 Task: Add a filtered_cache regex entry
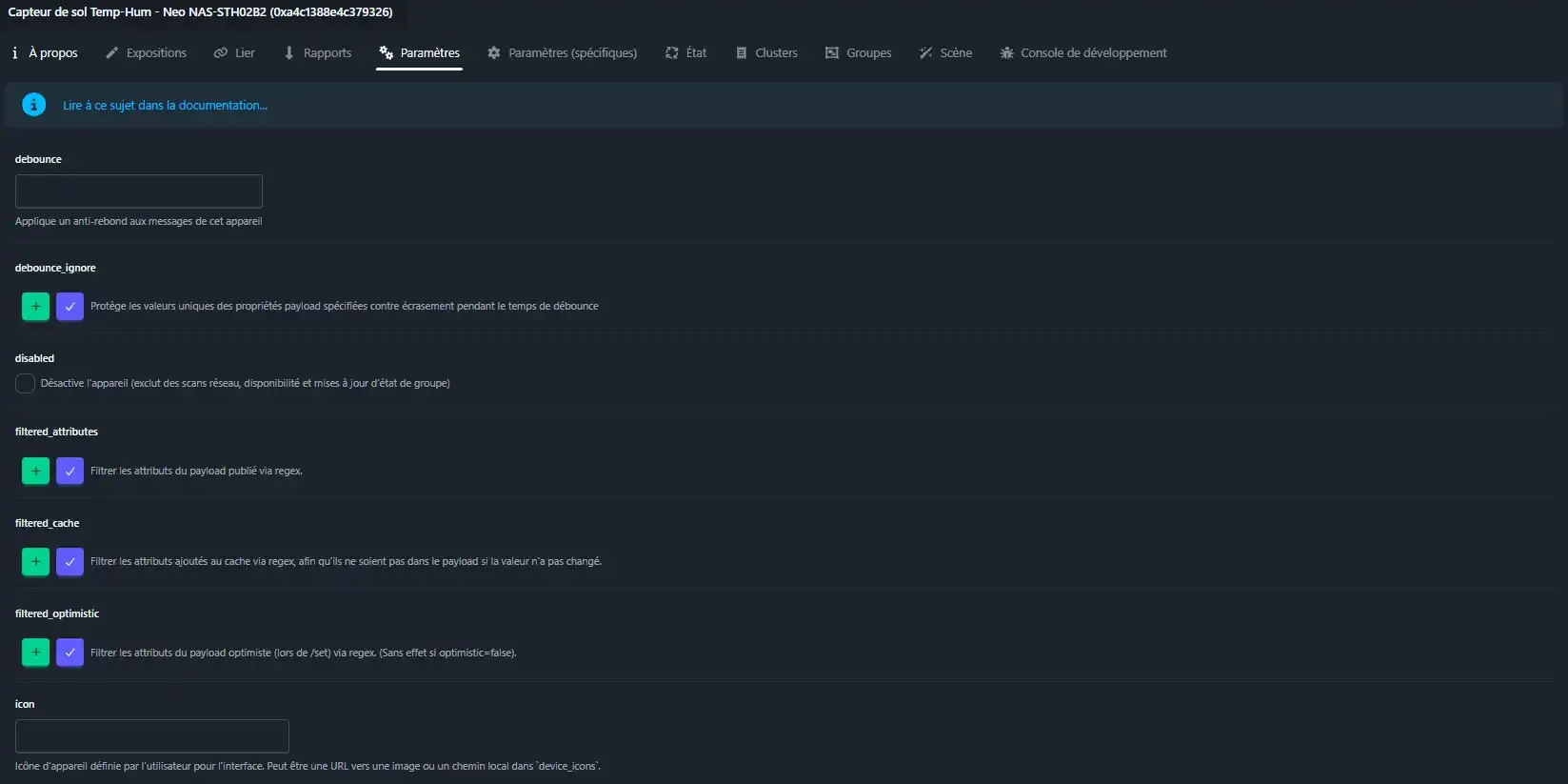[x=35, y=562]
